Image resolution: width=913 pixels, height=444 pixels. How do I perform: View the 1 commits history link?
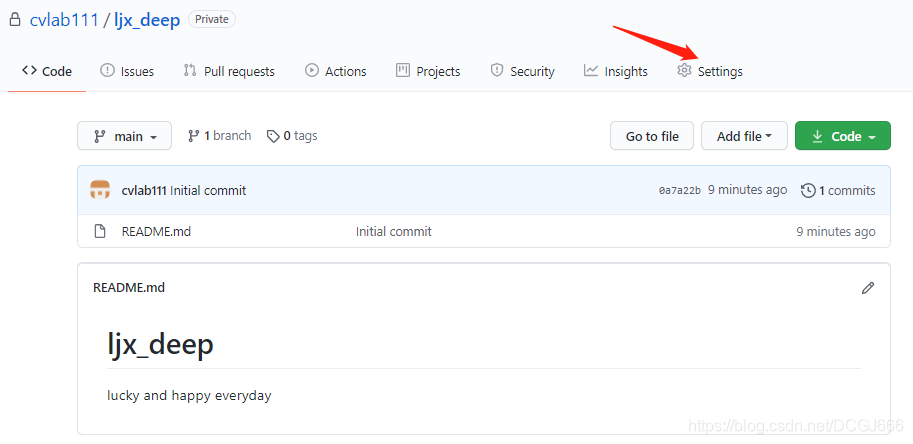[x=838, y=190]
